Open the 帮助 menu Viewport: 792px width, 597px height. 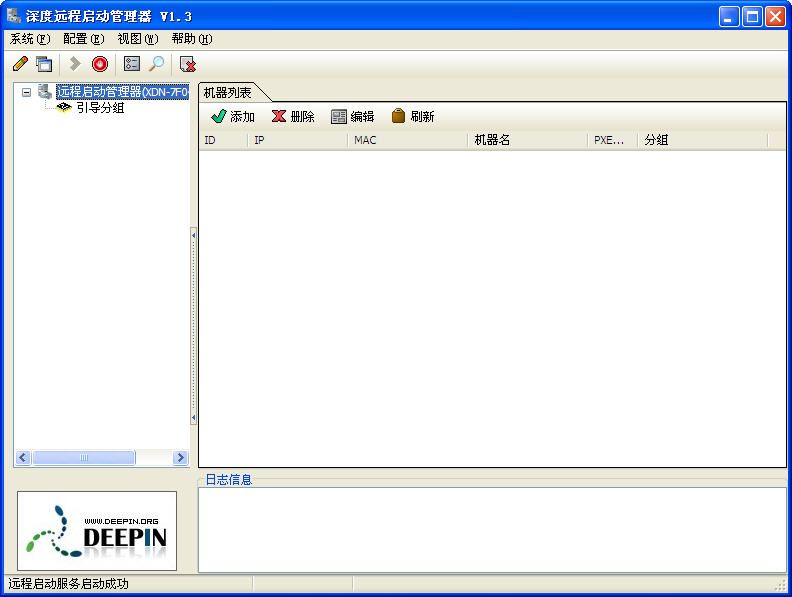(191, 39)
